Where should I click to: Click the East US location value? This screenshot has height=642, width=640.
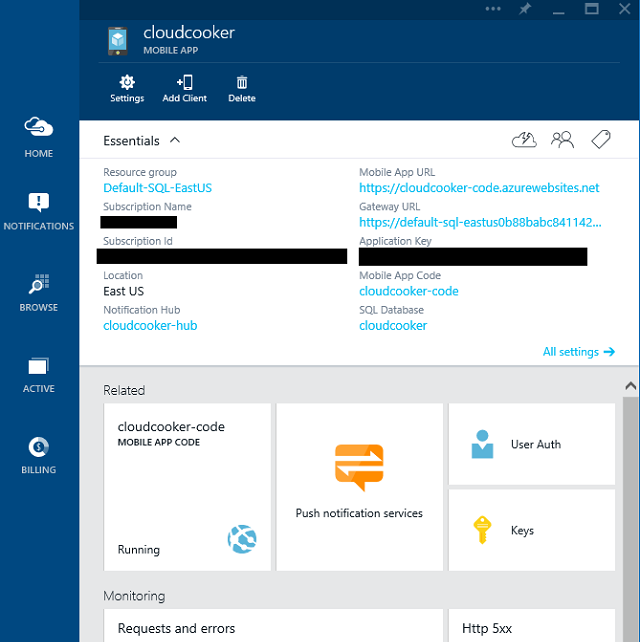tap(124, 291)
